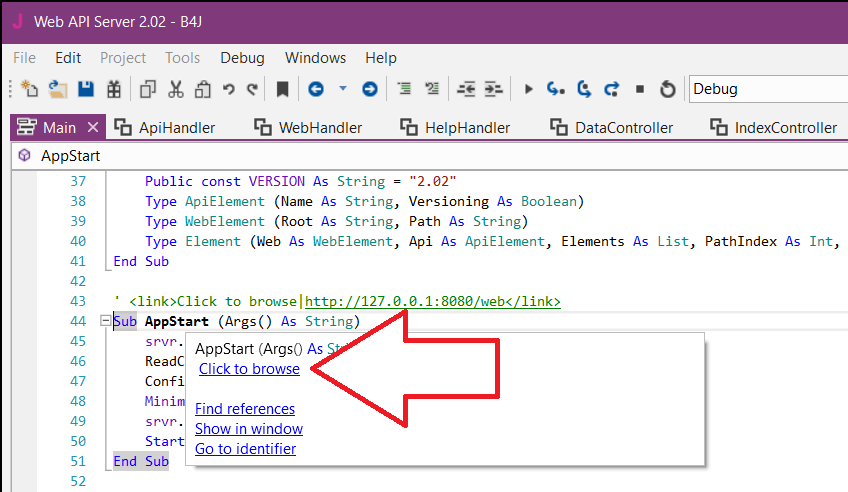
Task: Click 'PathIndex' on line 40
Action: pos(741,241)
